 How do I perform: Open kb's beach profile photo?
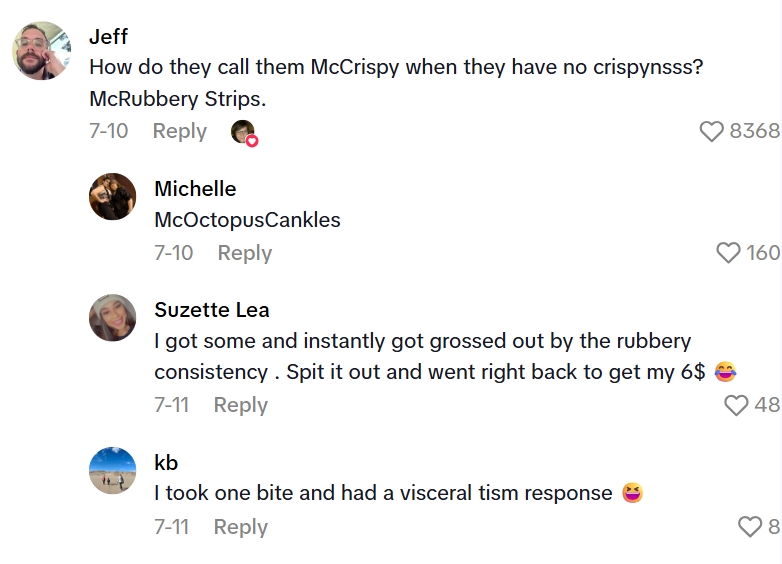(x=112, y=470)
